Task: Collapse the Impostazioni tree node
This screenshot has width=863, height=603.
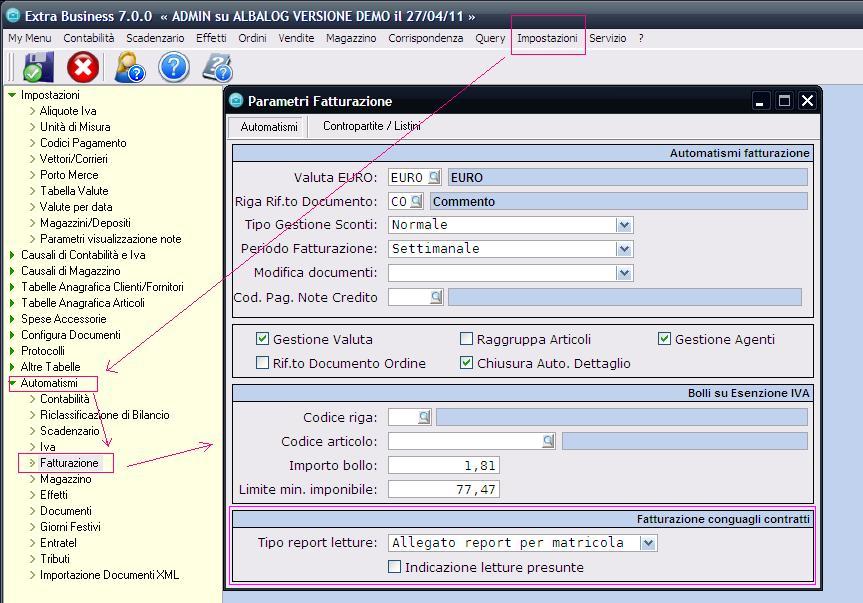Action: click(x=12, y=95)
